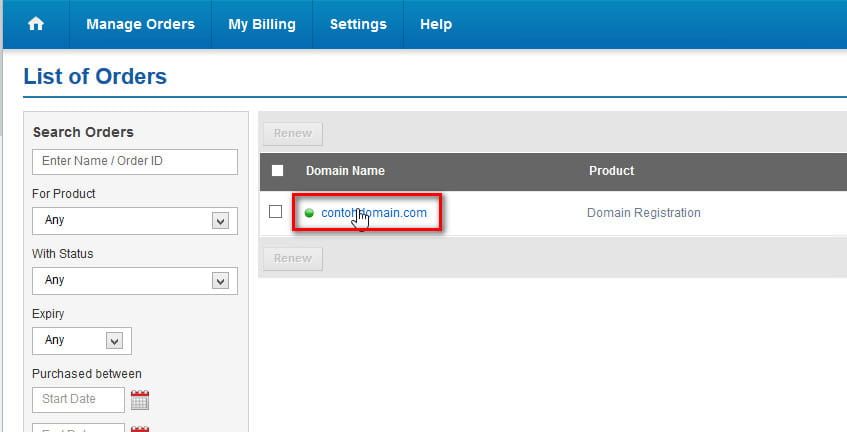Open the Manage Orders menu
The width and height of the screenshot is (847, 432).
tap(140, 24)
